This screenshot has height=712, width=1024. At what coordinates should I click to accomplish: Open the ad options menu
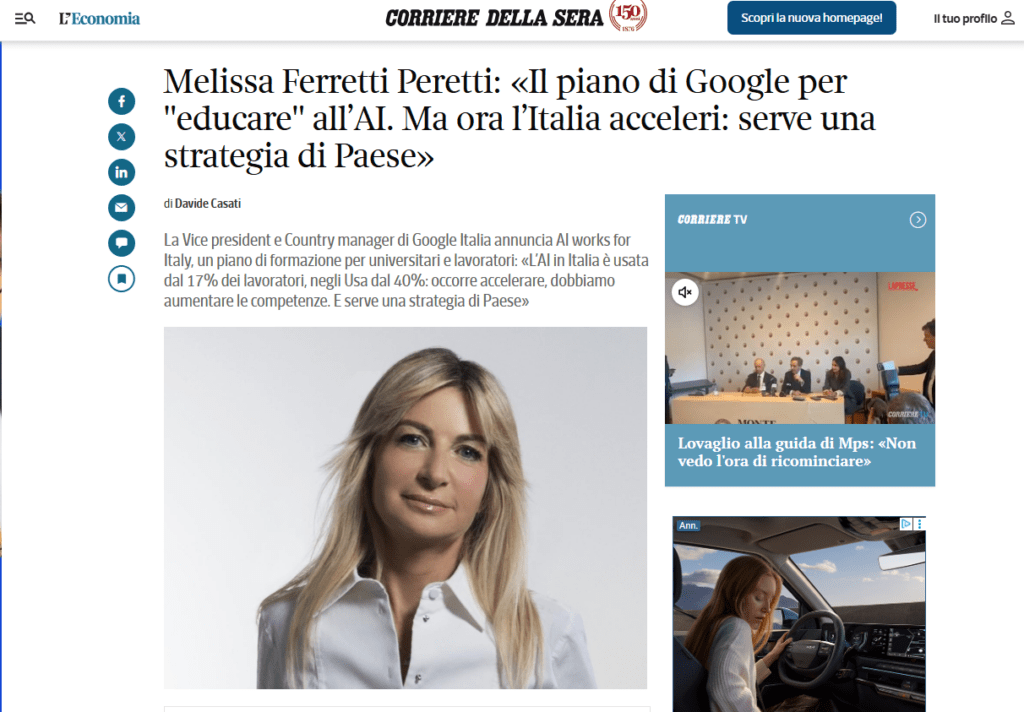tap(920, 524)
